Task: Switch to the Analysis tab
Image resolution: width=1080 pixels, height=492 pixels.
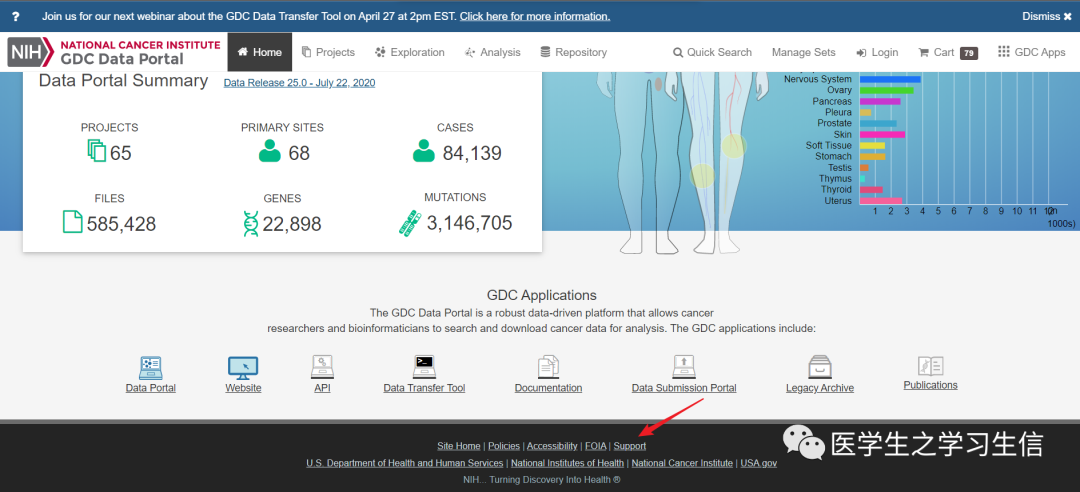Action: pos(492,52)
